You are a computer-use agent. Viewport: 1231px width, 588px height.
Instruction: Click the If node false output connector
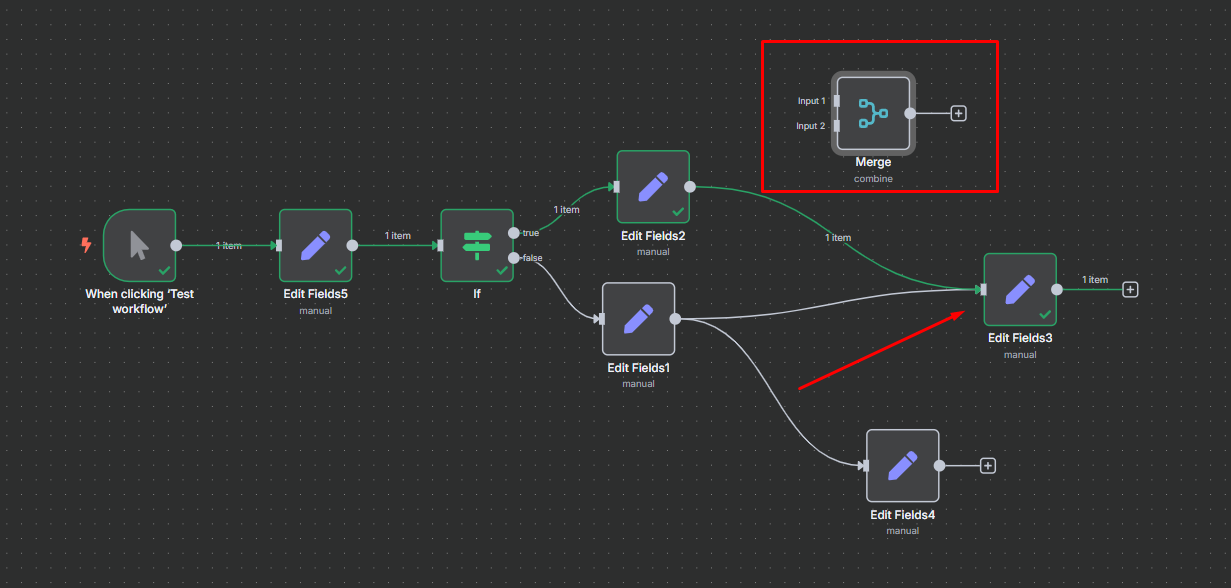[513, 258]
